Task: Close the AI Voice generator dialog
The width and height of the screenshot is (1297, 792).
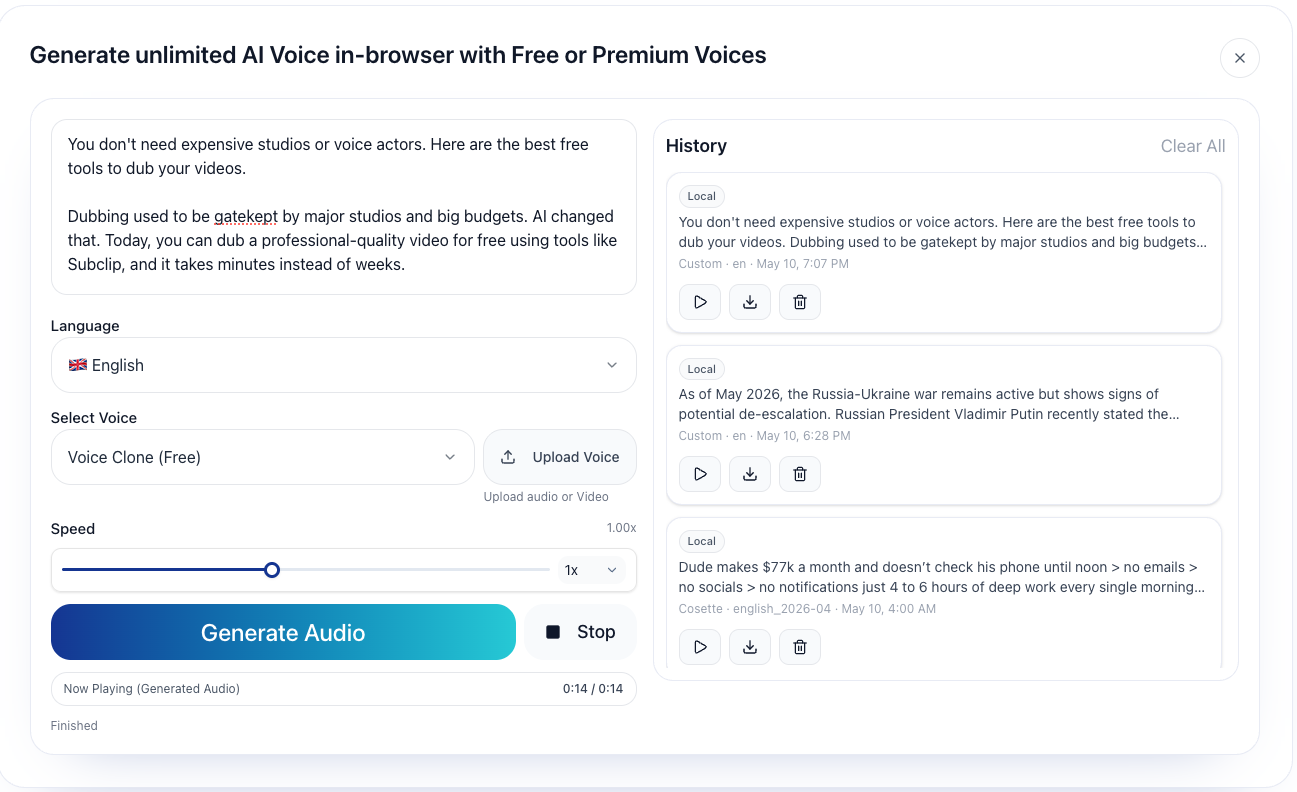Action: coord(1239,58)
